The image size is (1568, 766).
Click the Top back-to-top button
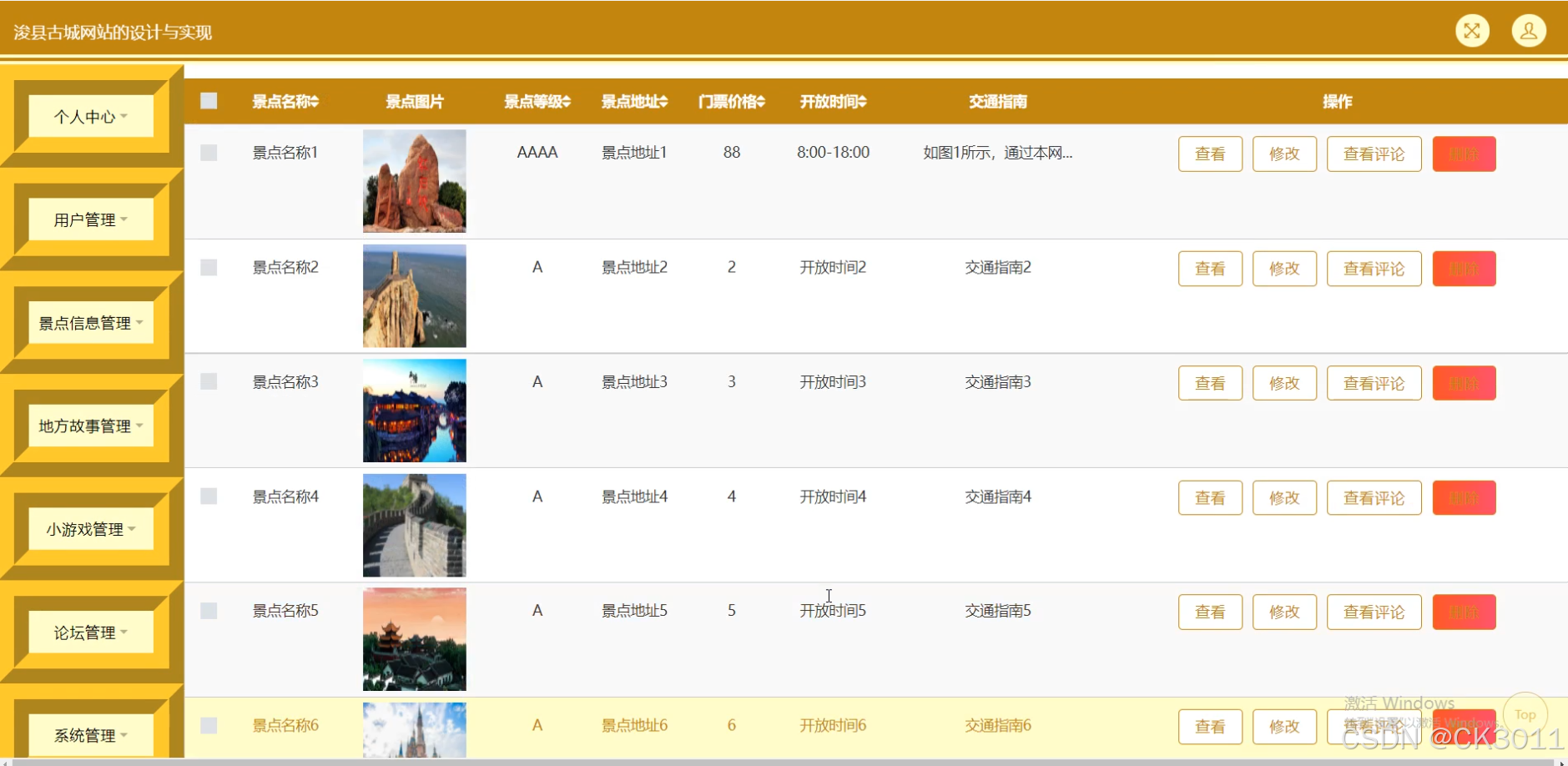click(x=1525, y=714)
